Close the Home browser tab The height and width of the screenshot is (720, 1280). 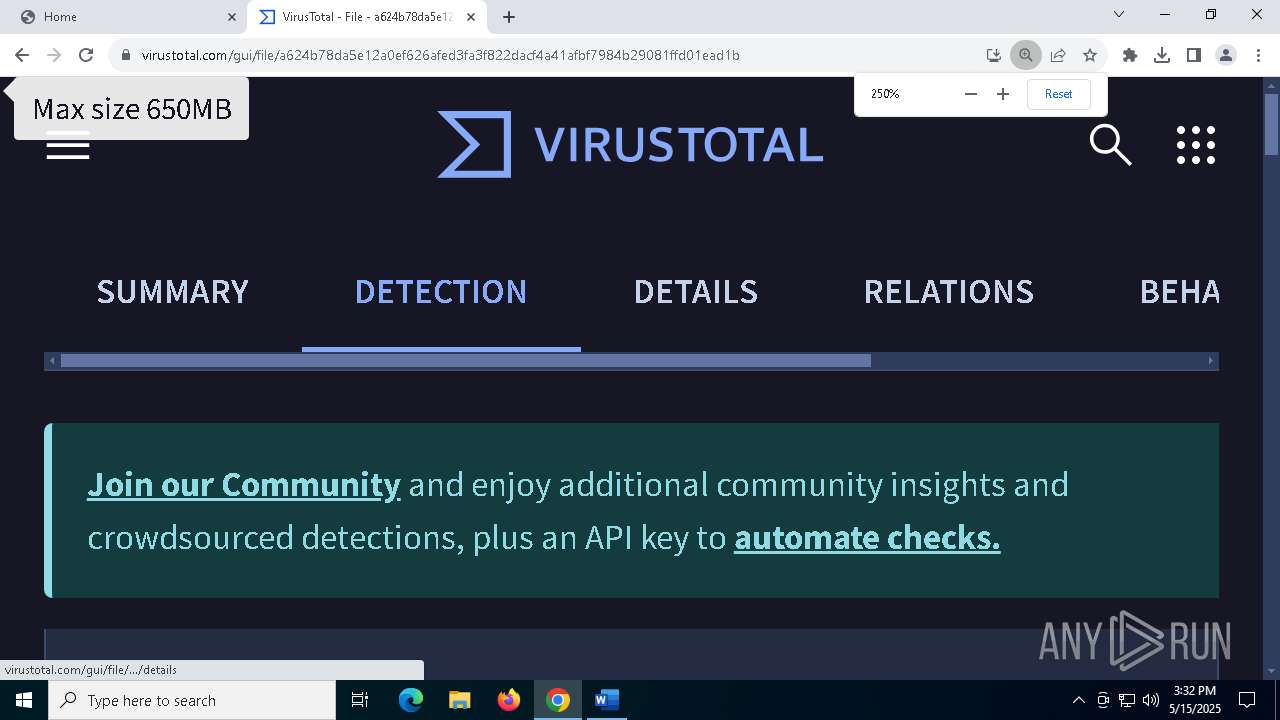pyautogui.click(x=232, y=17)
